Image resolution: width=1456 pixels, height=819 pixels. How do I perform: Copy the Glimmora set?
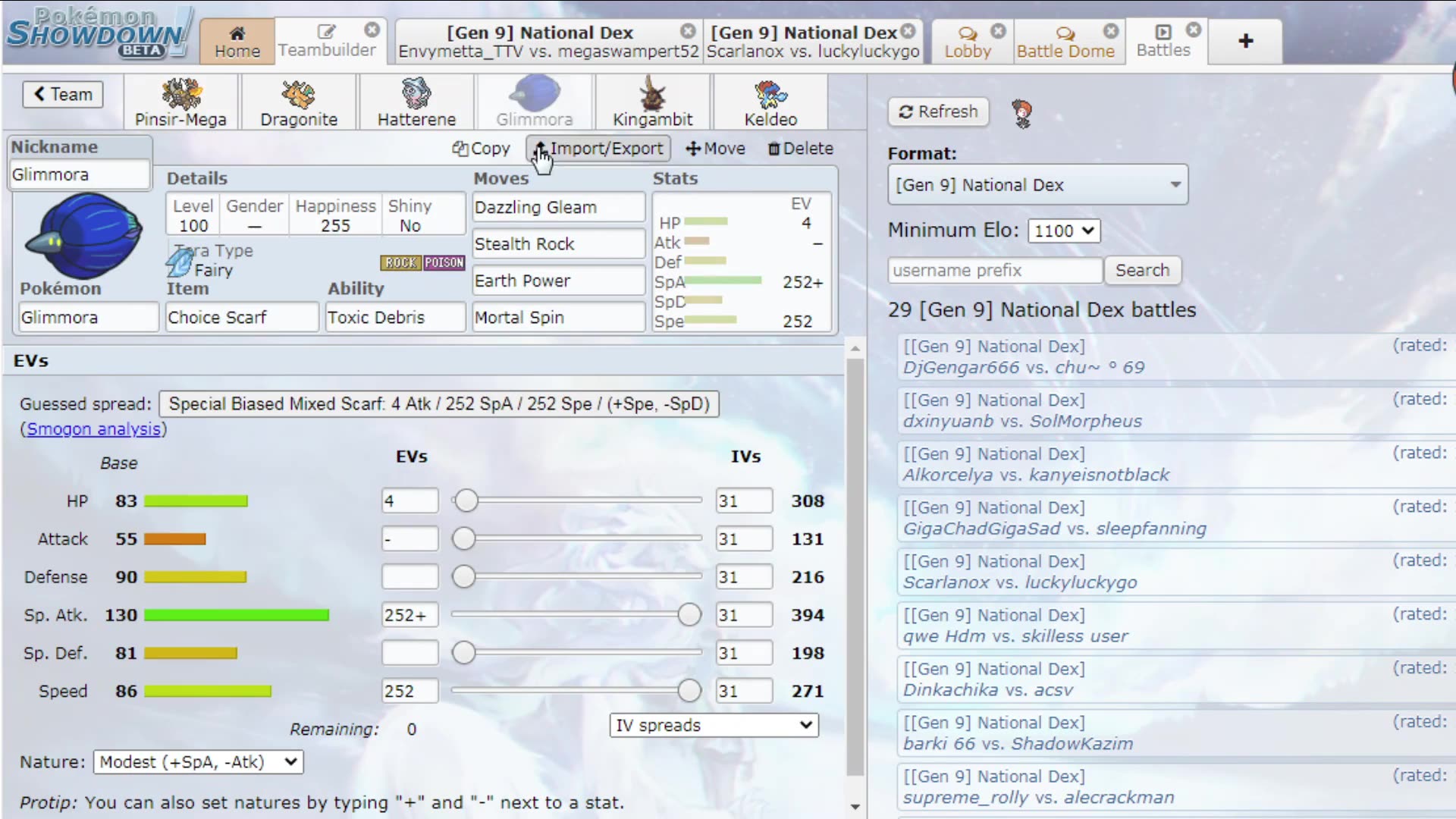pos(482,149)
